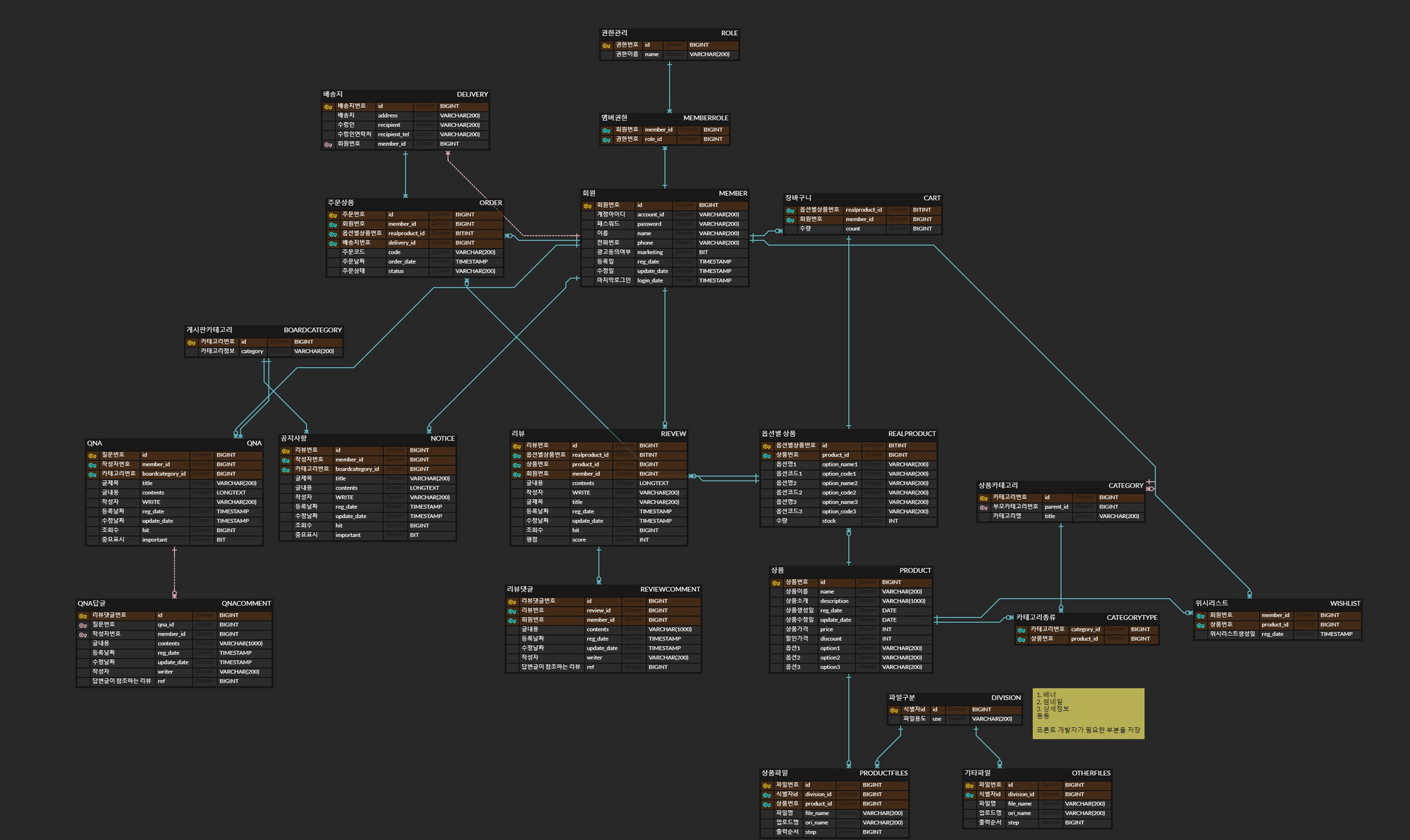This screenshot has width=1410, height=840.
Task: Select the yellow memo note
Action: (1088, 713)
